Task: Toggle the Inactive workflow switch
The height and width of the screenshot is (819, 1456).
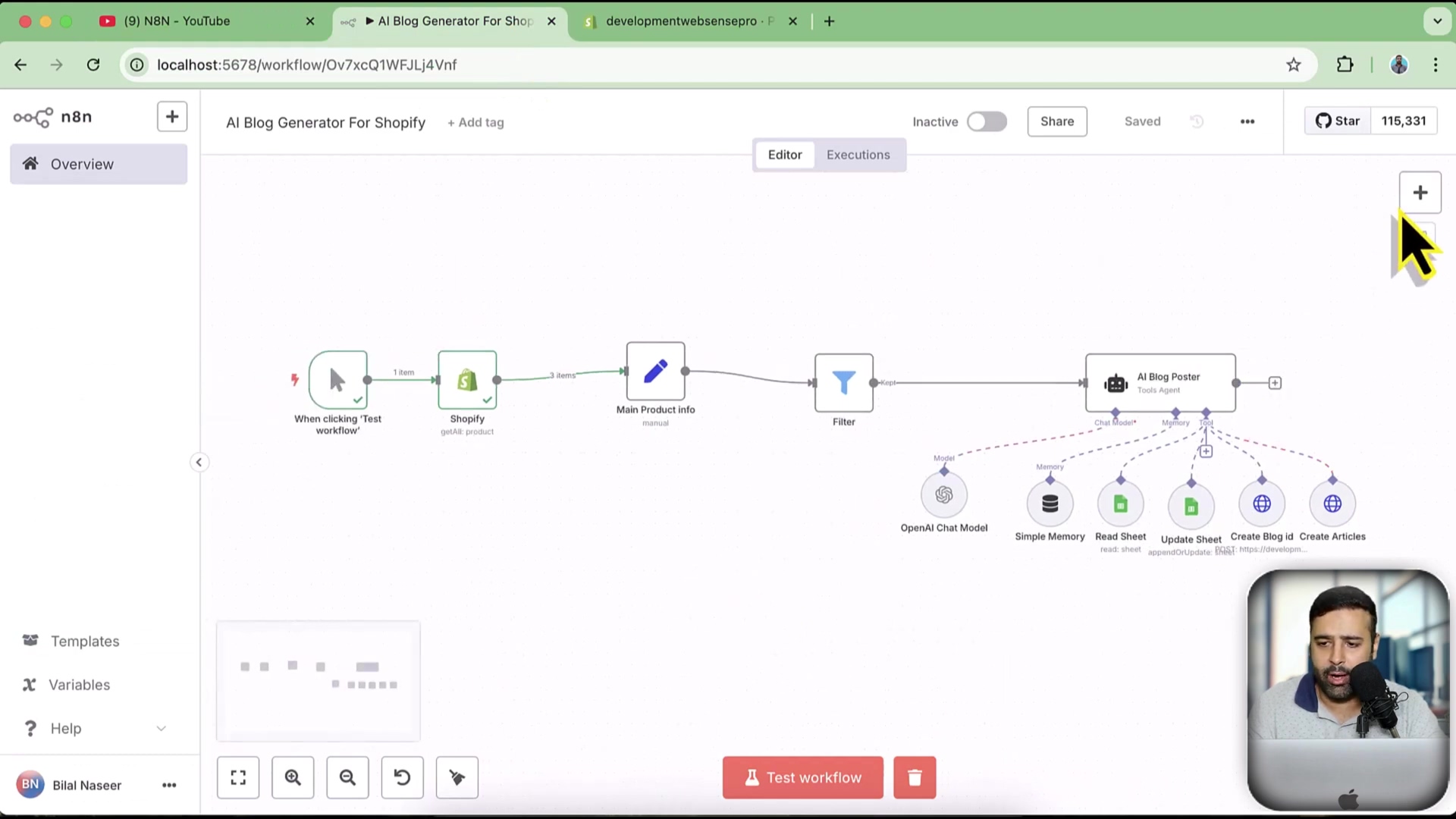Action: pos(987,121)
